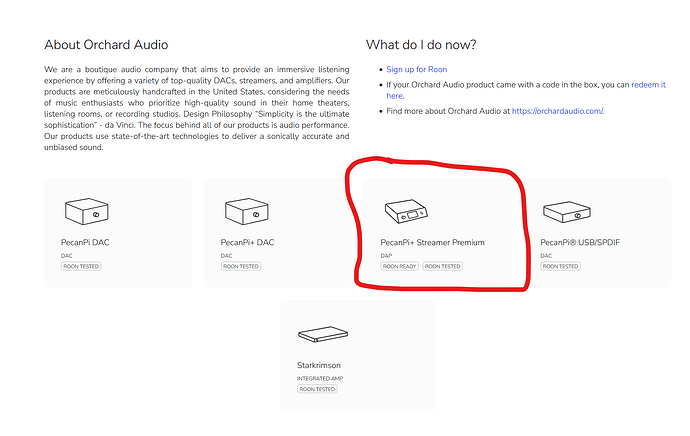The image size is (690, 436).
Task: Open the Sign up for Roon link
Action: [416, 70]
